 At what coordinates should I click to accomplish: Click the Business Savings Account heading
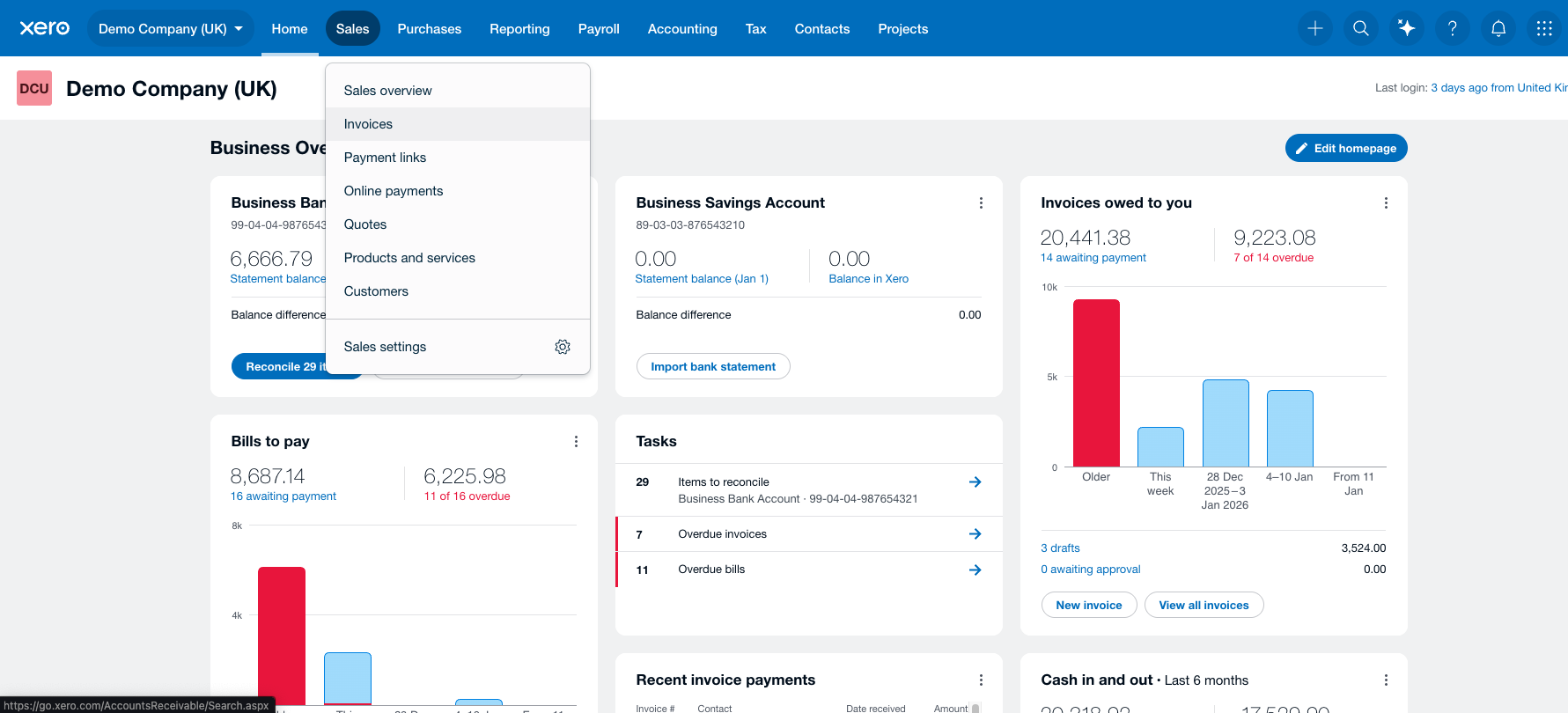(x=730, y=203)
